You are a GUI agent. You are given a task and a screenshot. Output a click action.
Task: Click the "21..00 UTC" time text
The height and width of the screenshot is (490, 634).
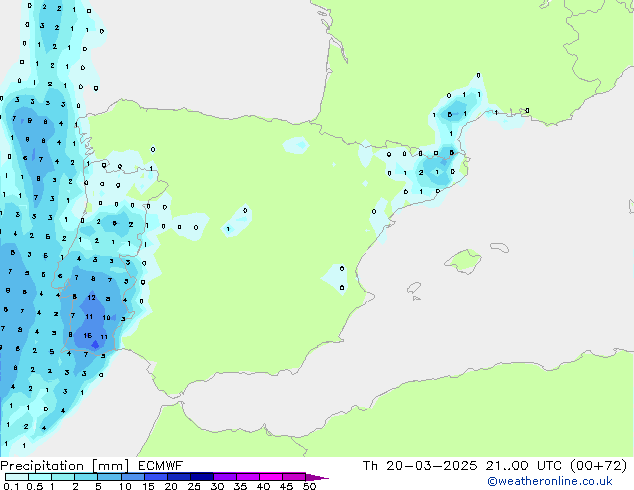tap(524, 466)
